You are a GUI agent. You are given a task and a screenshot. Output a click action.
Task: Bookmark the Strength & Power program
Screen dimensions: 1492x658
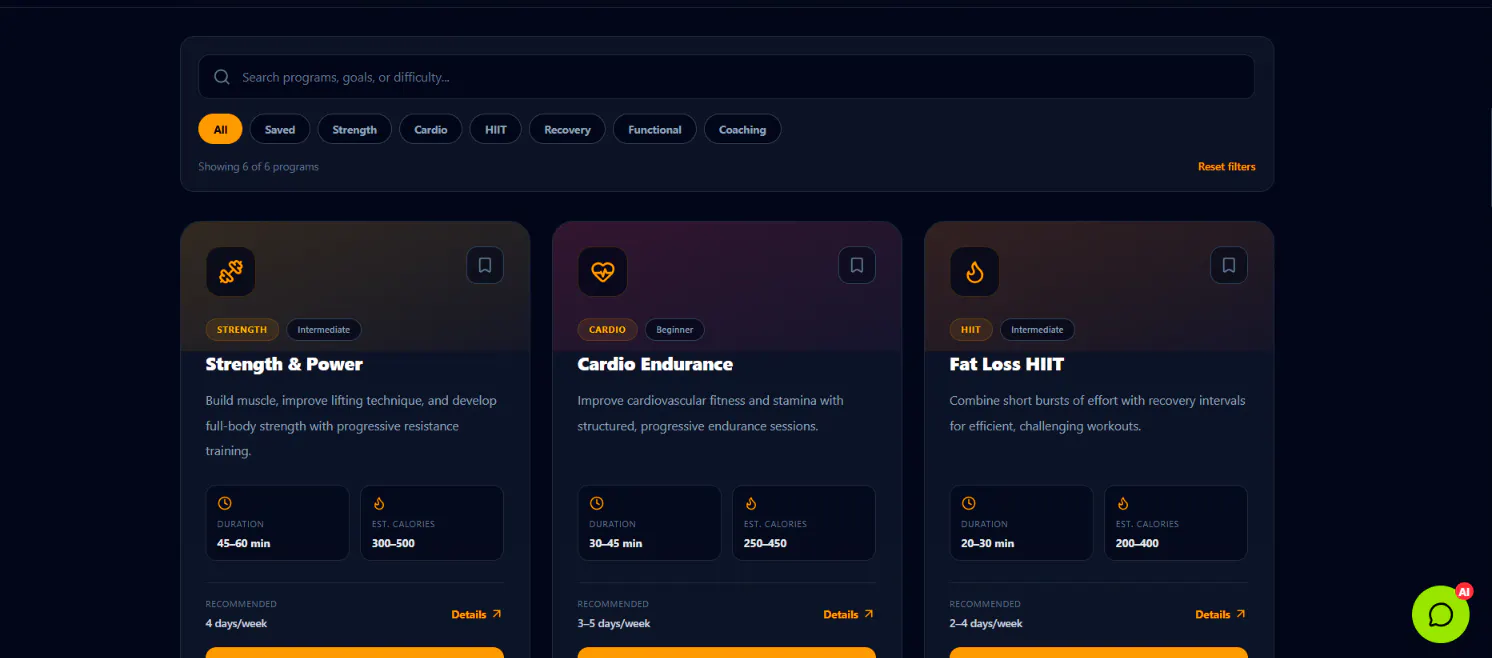pos(485,265)
